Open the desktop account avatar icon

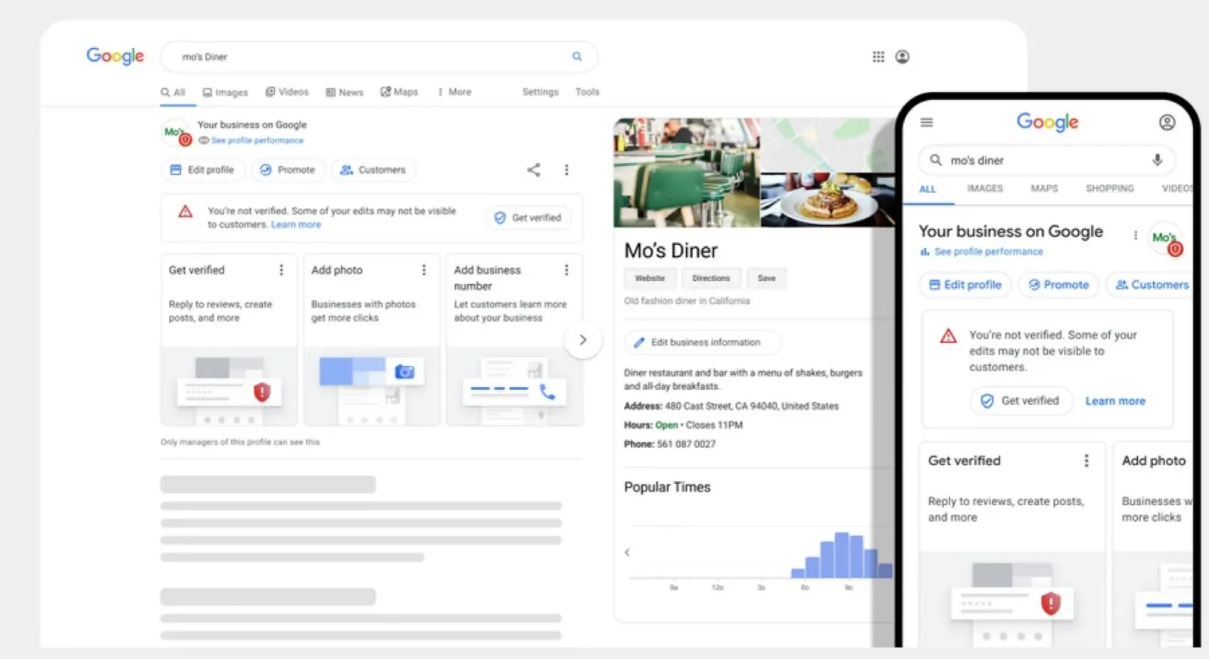[902, 57]
